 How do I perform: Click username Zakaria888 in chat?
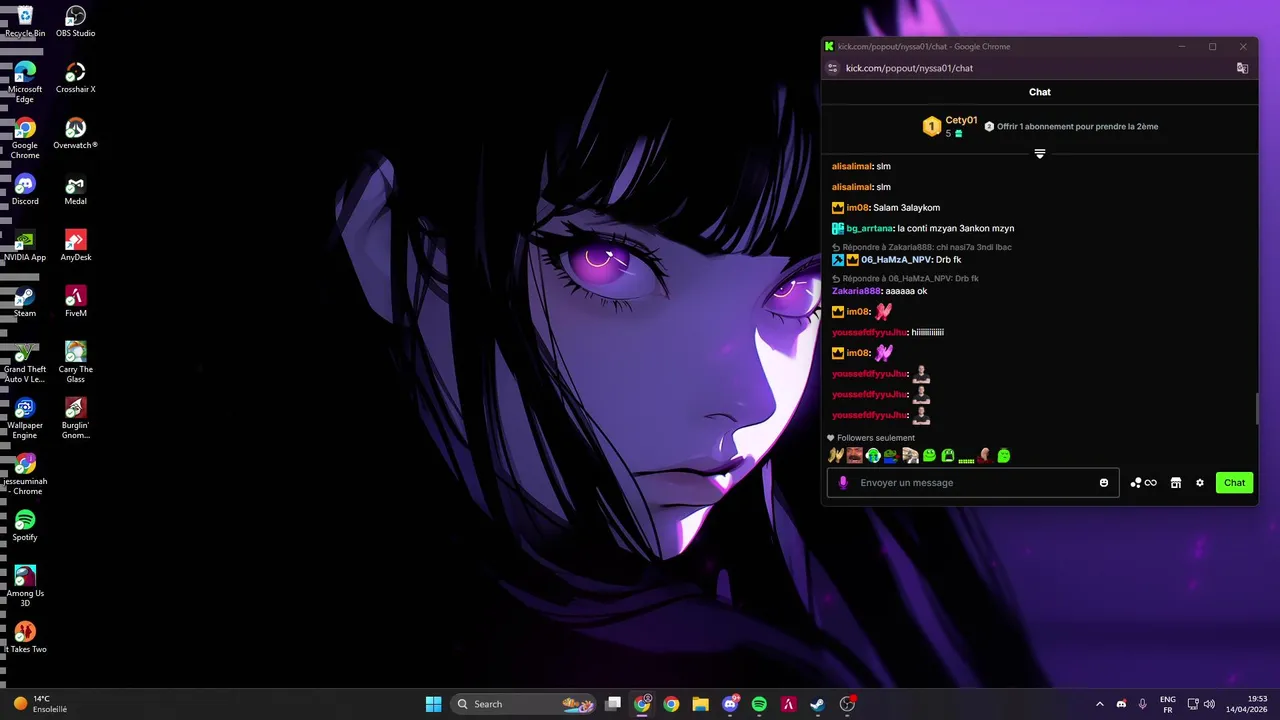856,291
